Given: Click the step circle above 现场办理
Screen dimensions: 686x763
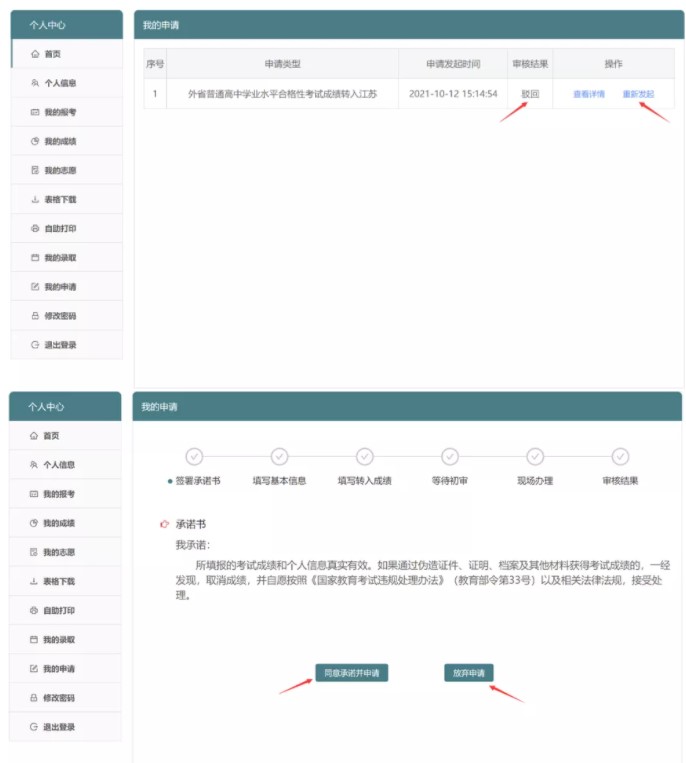Looking at the screenshot, I should [535, 457].
